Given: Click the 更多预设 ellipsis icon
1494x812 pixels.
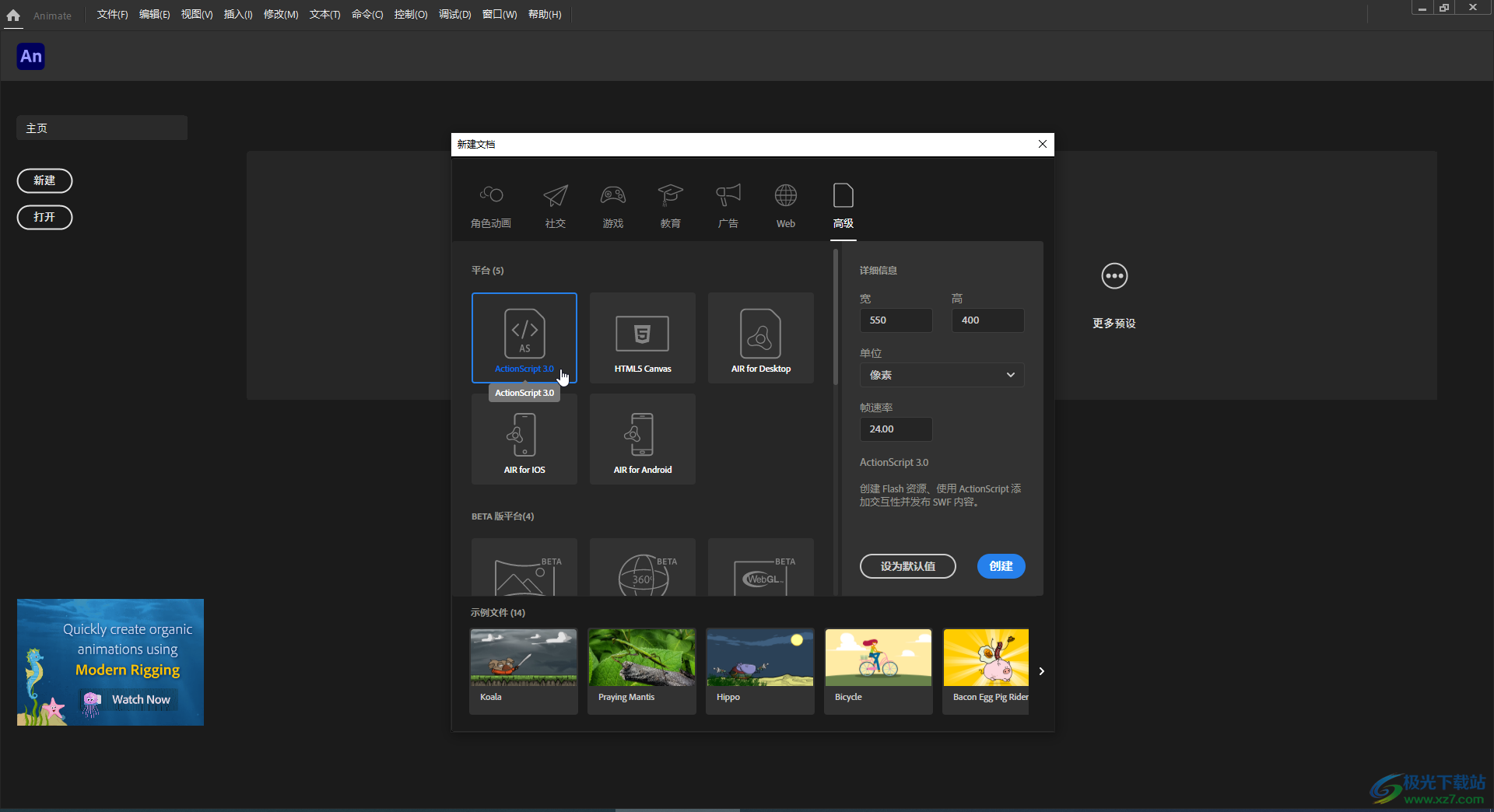Looking at the screenshot, I should 1114,276.
